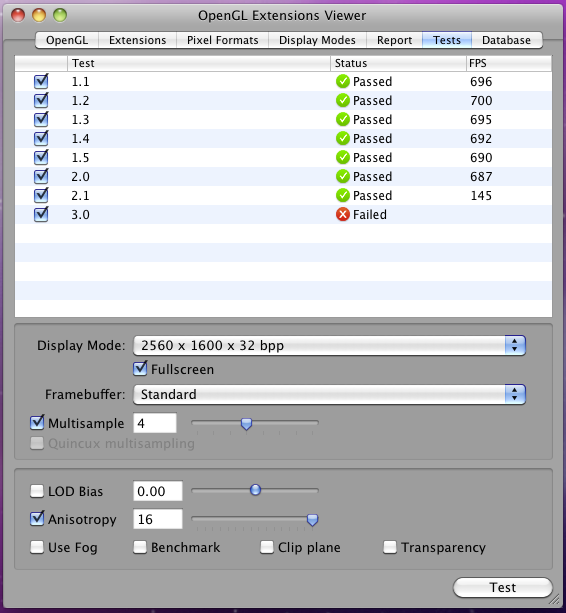
Task: Open the Pixel Formats tab
Action: click(222, 40)
